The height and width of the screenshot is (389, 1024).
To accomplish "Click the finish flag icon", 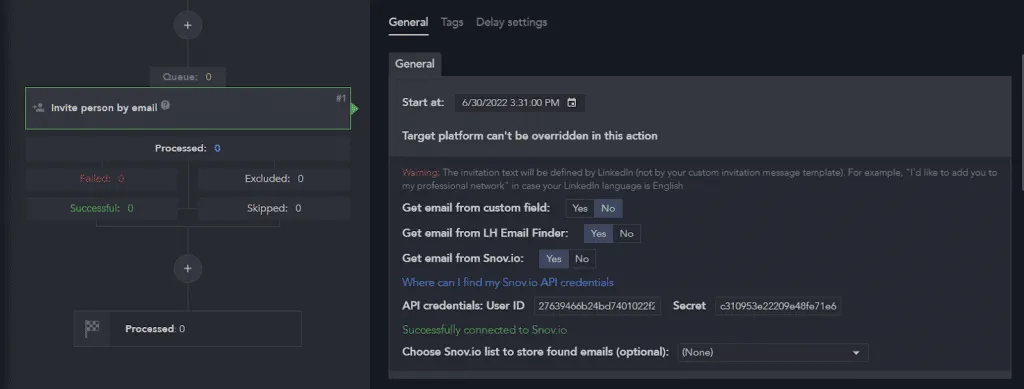I will pos(92,328).
